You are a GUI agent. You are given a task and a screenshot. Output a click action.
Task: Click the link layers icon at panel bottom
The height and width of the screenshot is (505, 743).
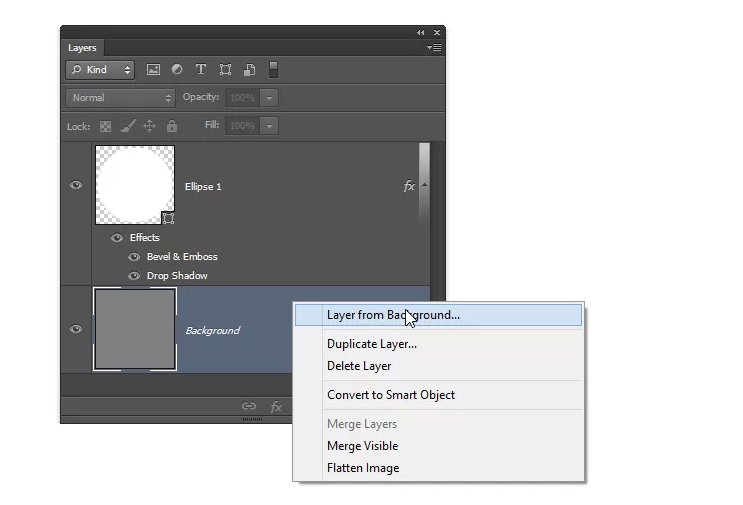pyautogui.click(x=249, y=407)
